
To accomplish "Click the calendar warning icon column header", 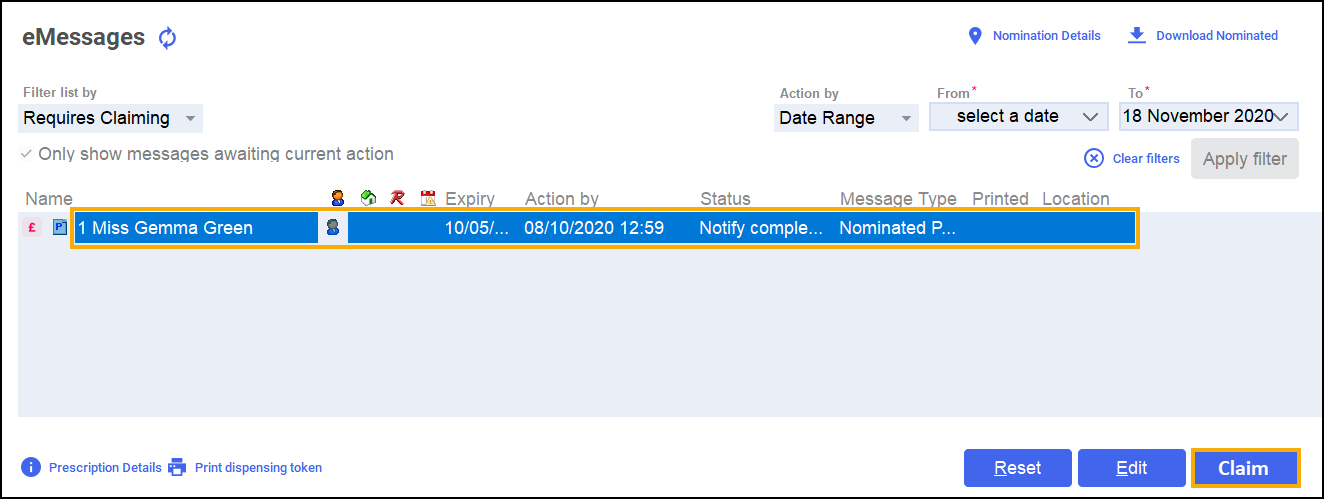I will point(429,199).
